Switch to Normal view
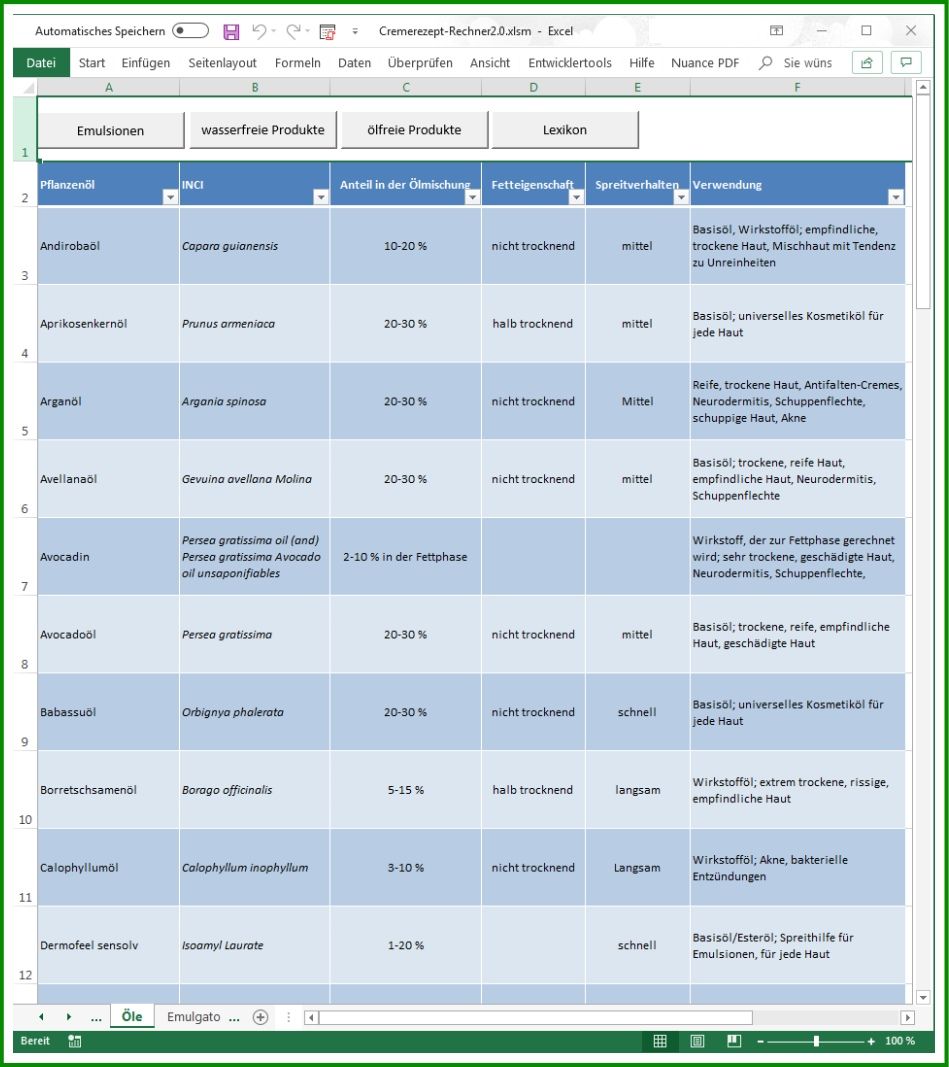This screenshot has width=949, height=1067. pos(660,1041)
